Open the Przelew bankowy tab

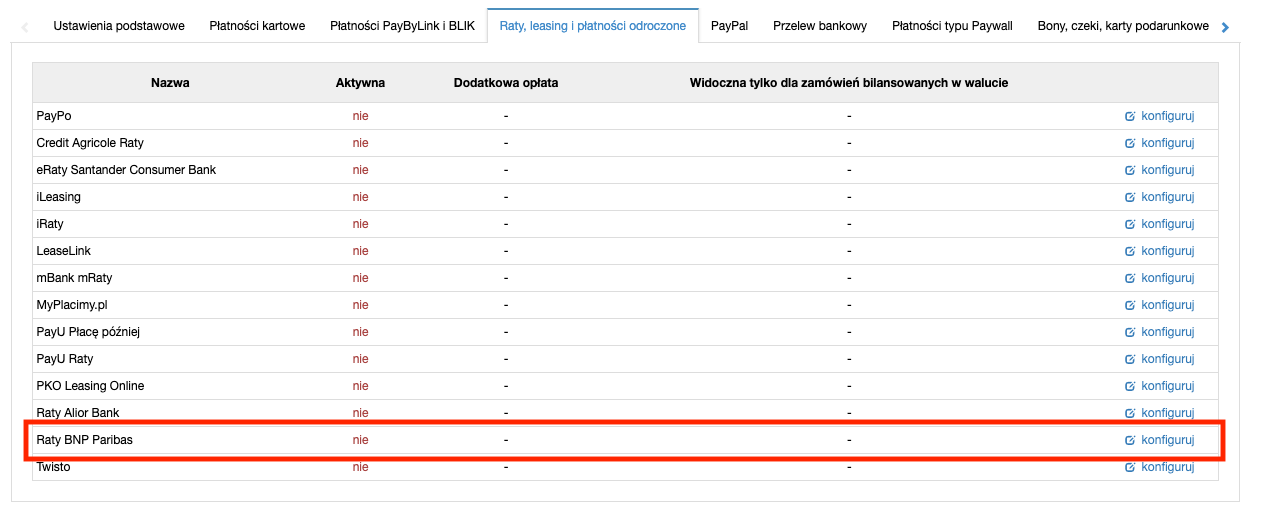coord(820,26)
